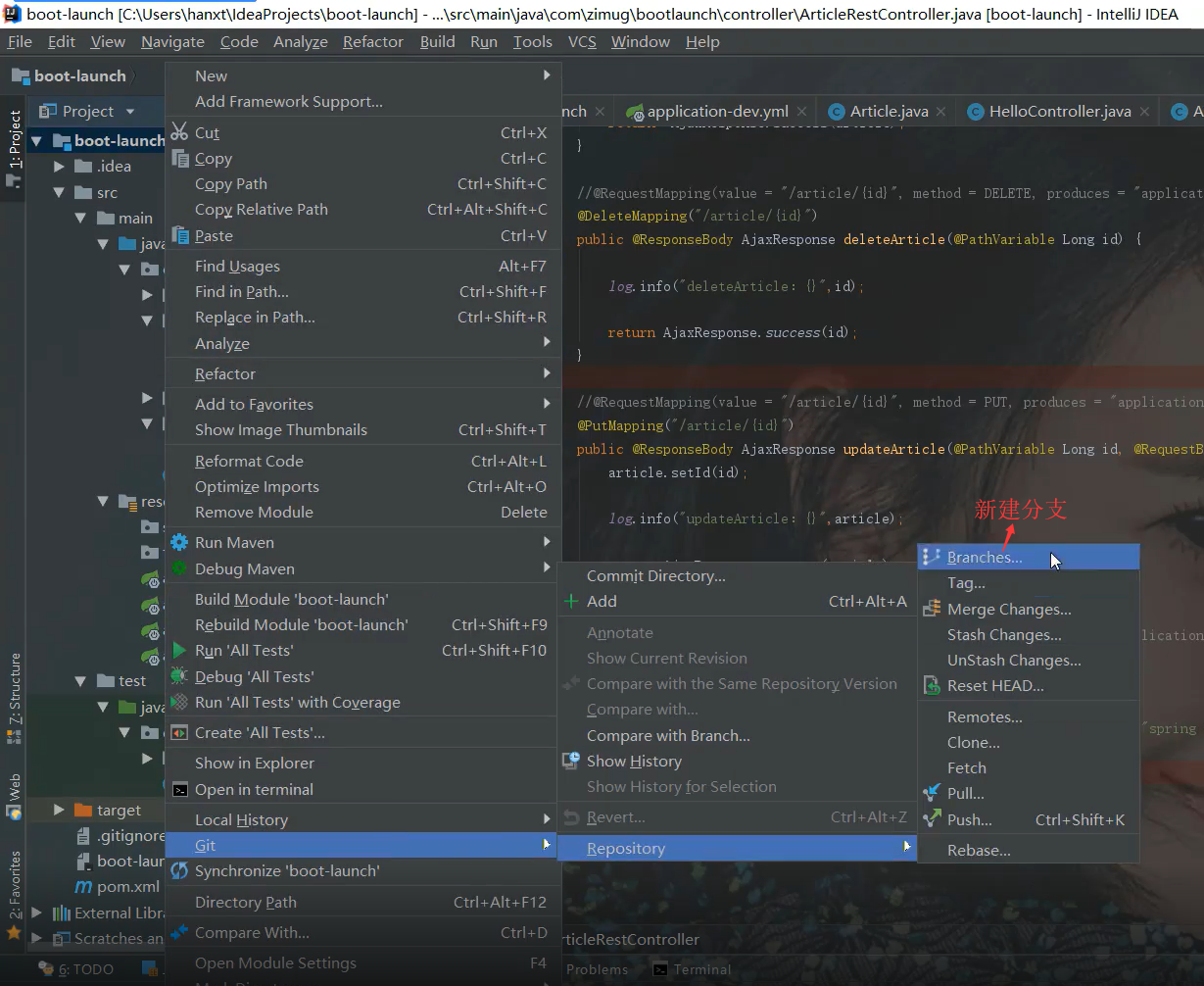Click the coverage icon beside Run with Coverage

179,702
